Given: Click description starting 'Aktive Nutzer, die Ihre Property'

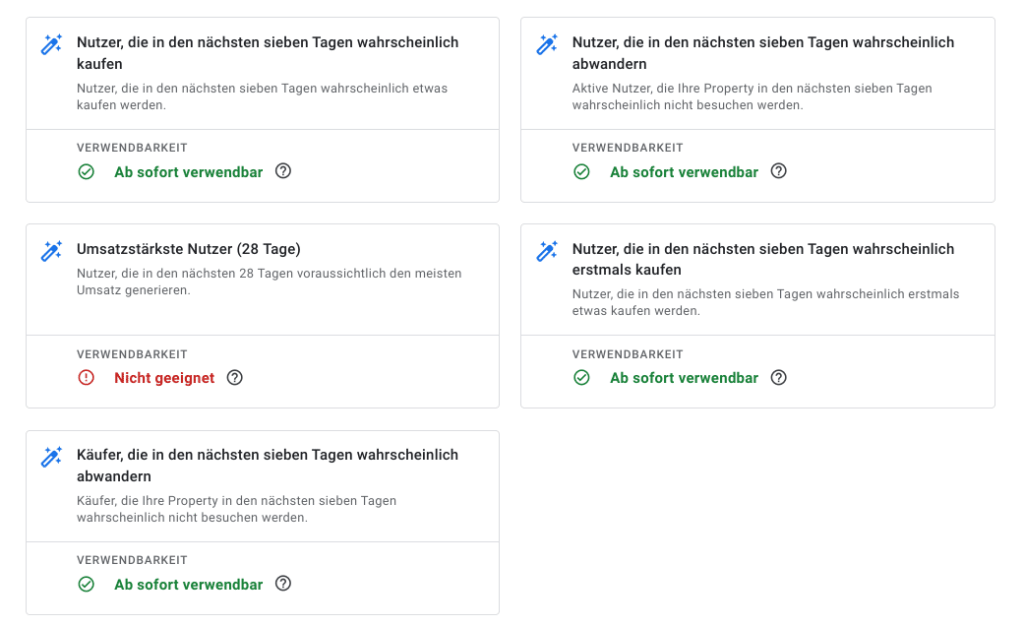Looking at the screenshot, I should [x=751, y=96].
